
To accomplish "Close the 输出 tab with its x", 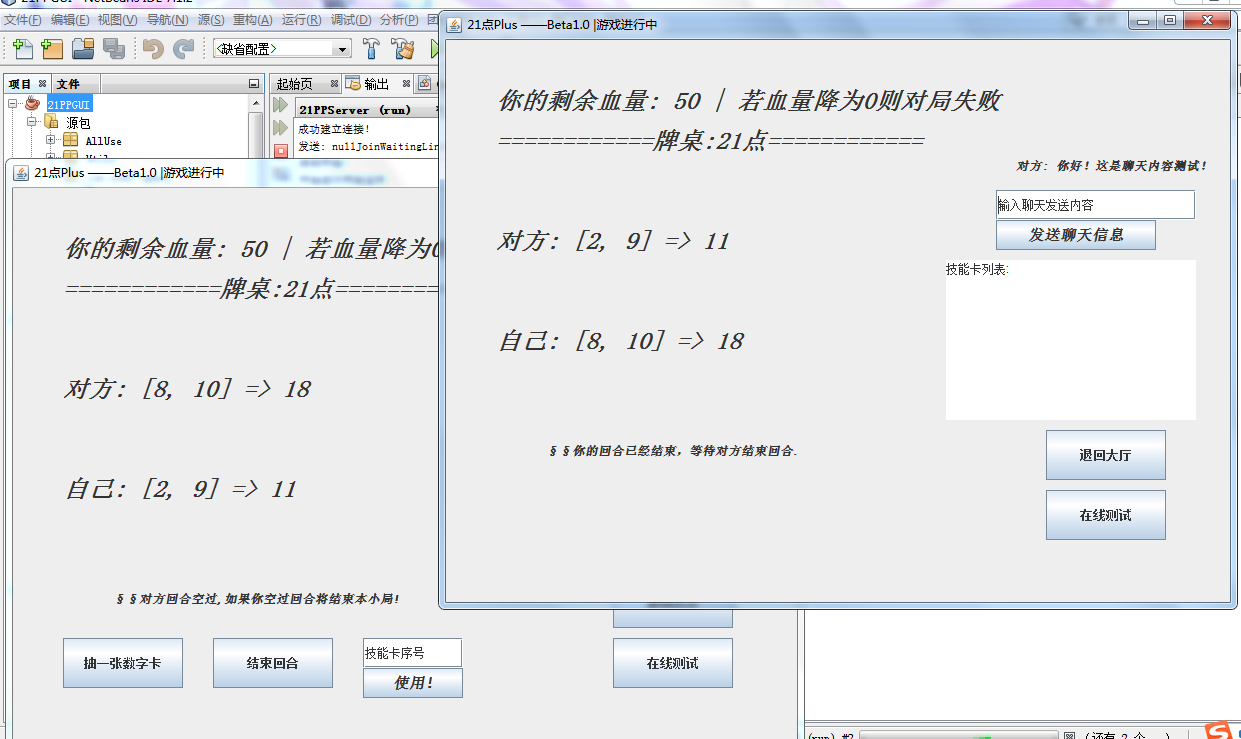I will coord(406,84).
